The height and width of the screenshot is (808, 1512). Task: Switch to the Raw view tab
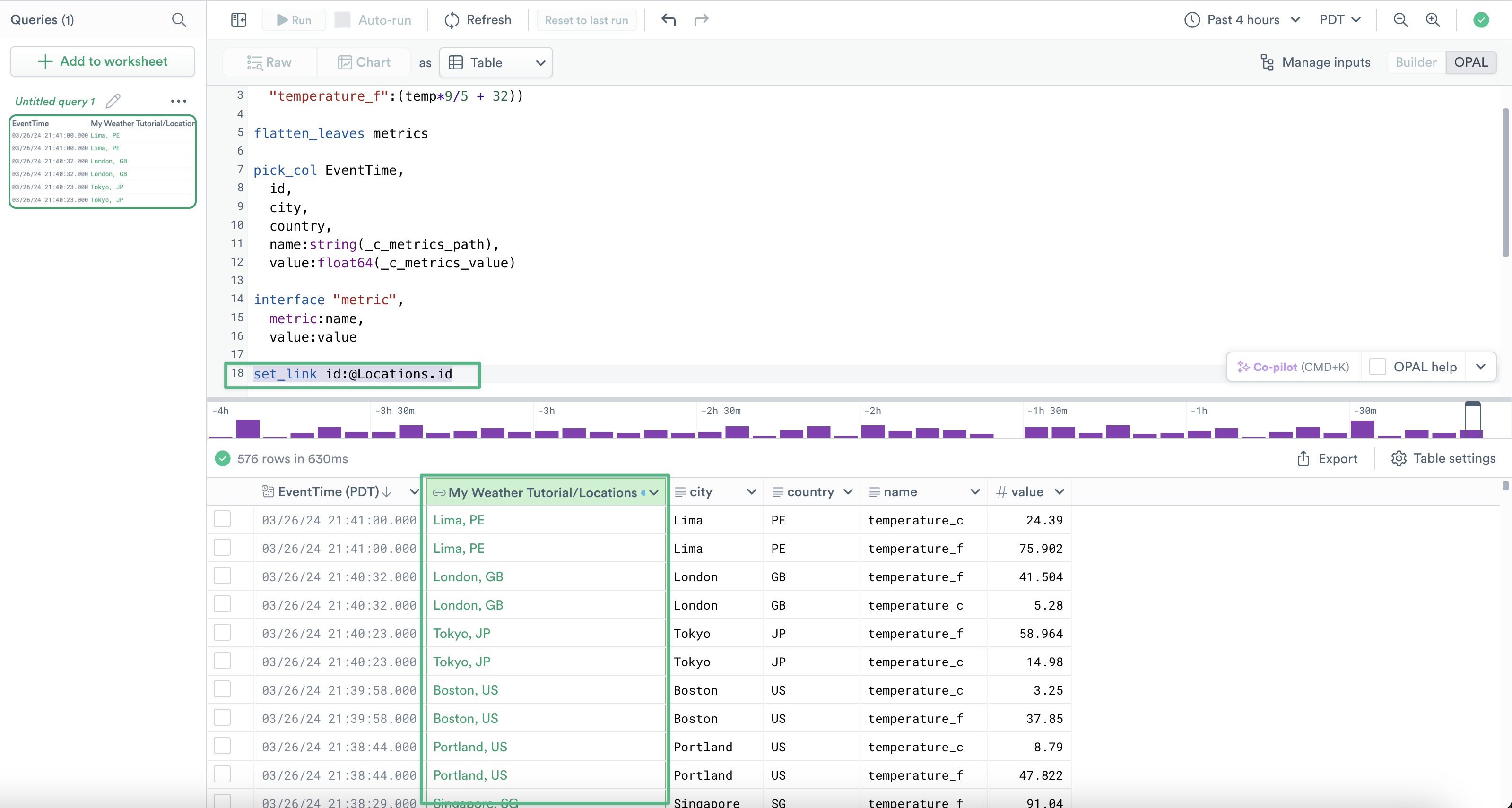[269, 62]
